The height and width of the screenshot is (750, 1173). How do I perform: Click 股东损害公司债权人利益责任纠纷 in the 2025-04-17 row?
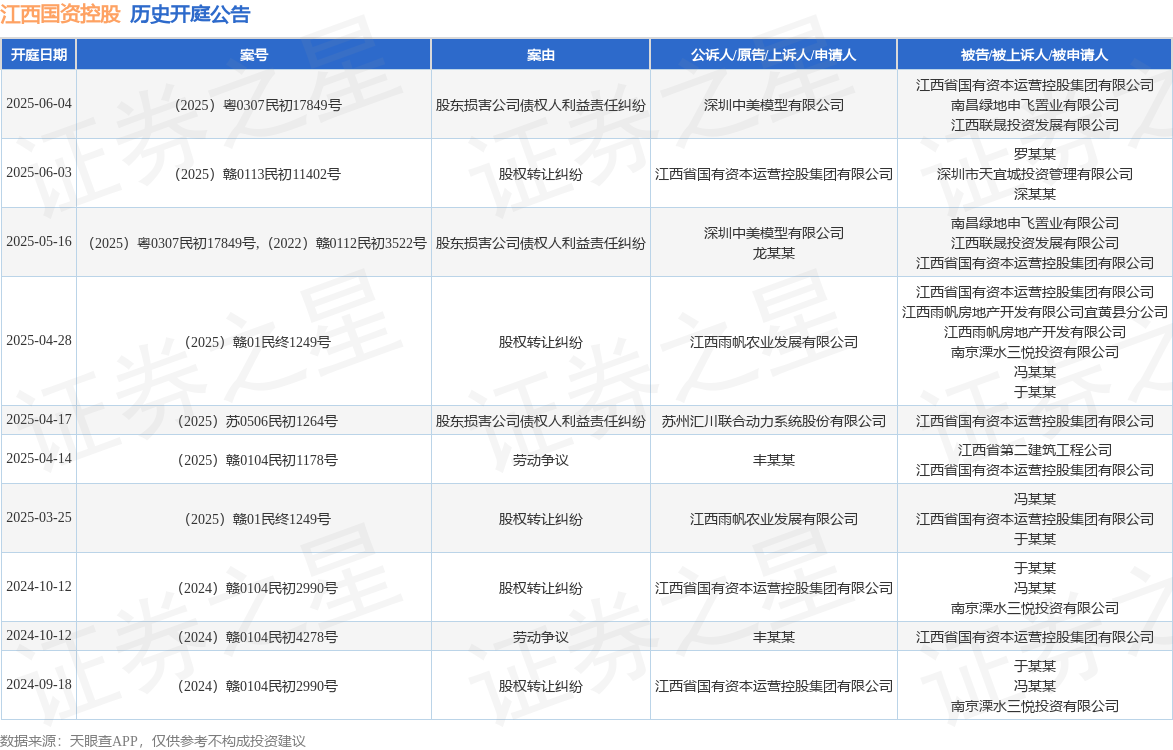point(540,421)
